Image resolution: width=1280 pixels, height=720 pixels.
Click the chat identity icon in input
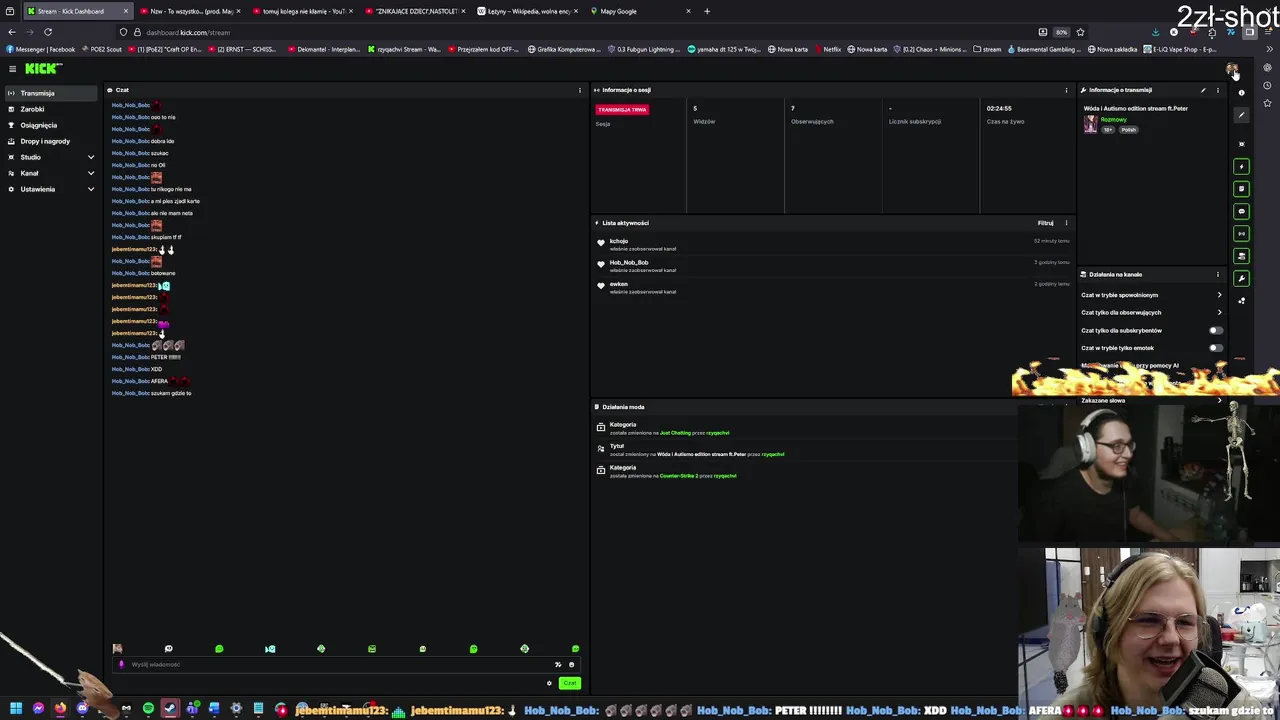click(121, 664)
